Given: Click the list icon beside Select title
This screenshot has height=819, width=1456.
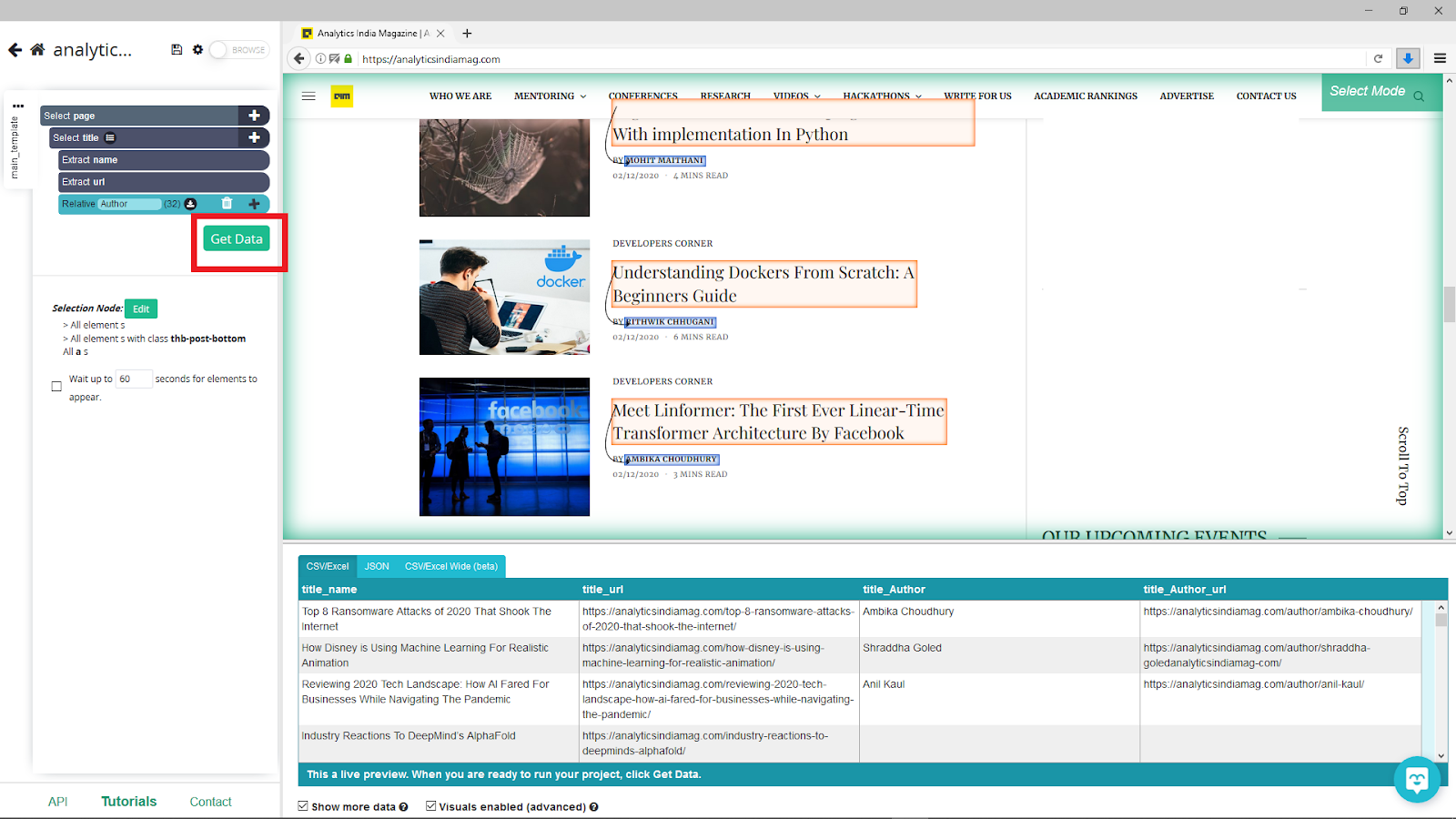Looking at the screenshot, I should tap(110, 138).
